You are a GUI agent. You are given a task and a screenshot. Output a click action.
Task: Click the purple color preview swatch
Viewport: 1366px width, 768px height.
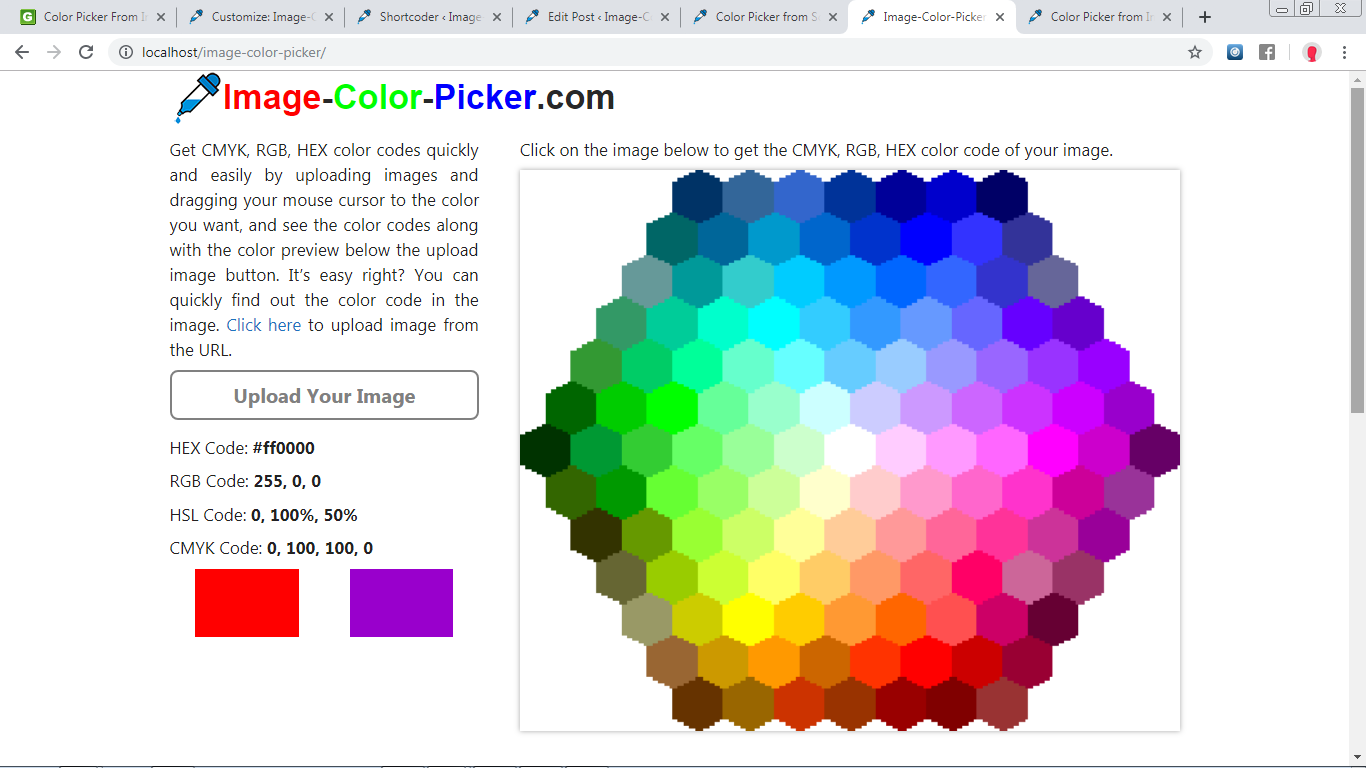click(401, 603)
